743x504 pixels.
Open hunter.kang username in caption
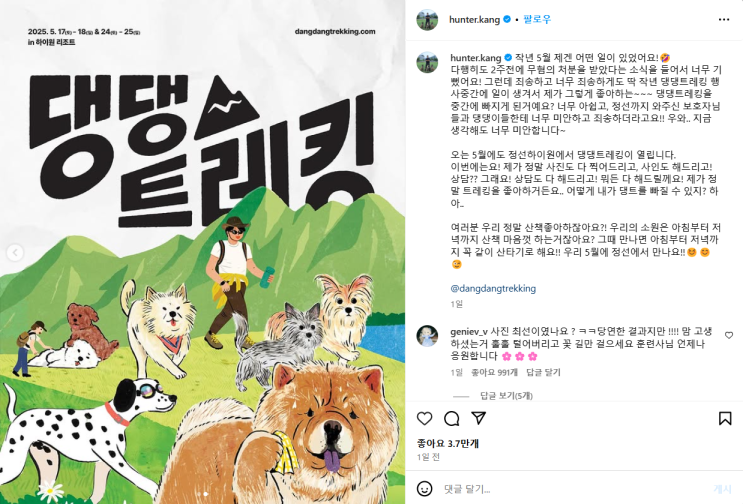pos(475,58)
